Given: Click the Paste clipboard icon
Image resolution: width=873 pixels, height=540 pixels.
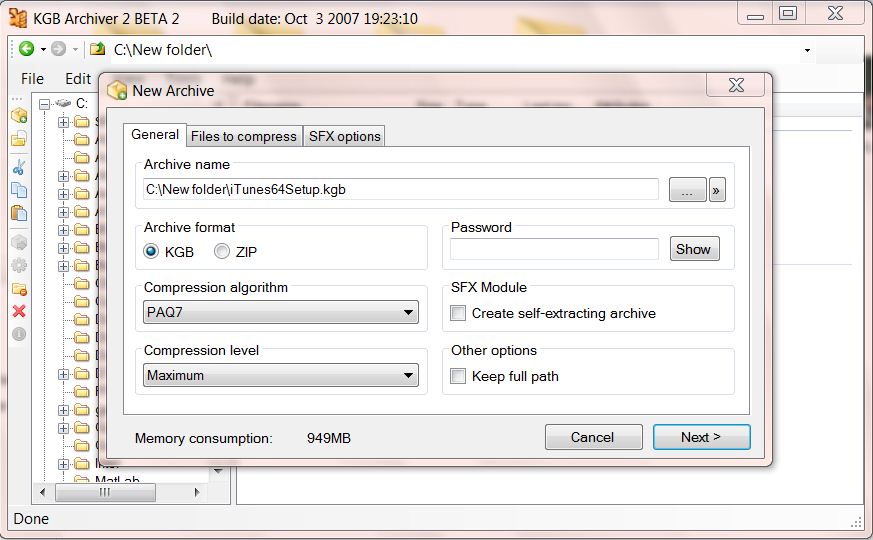Looking at the screenshot, I should (19, 213).
